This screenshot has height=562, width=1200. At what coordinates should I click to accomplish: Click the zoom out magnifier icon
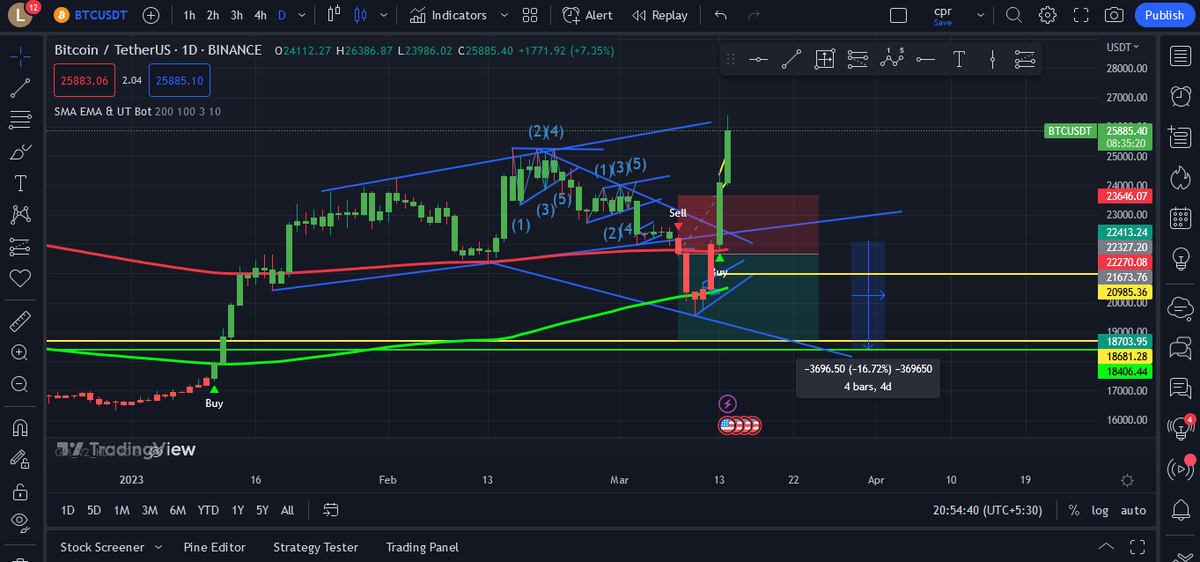coord(19,383)
